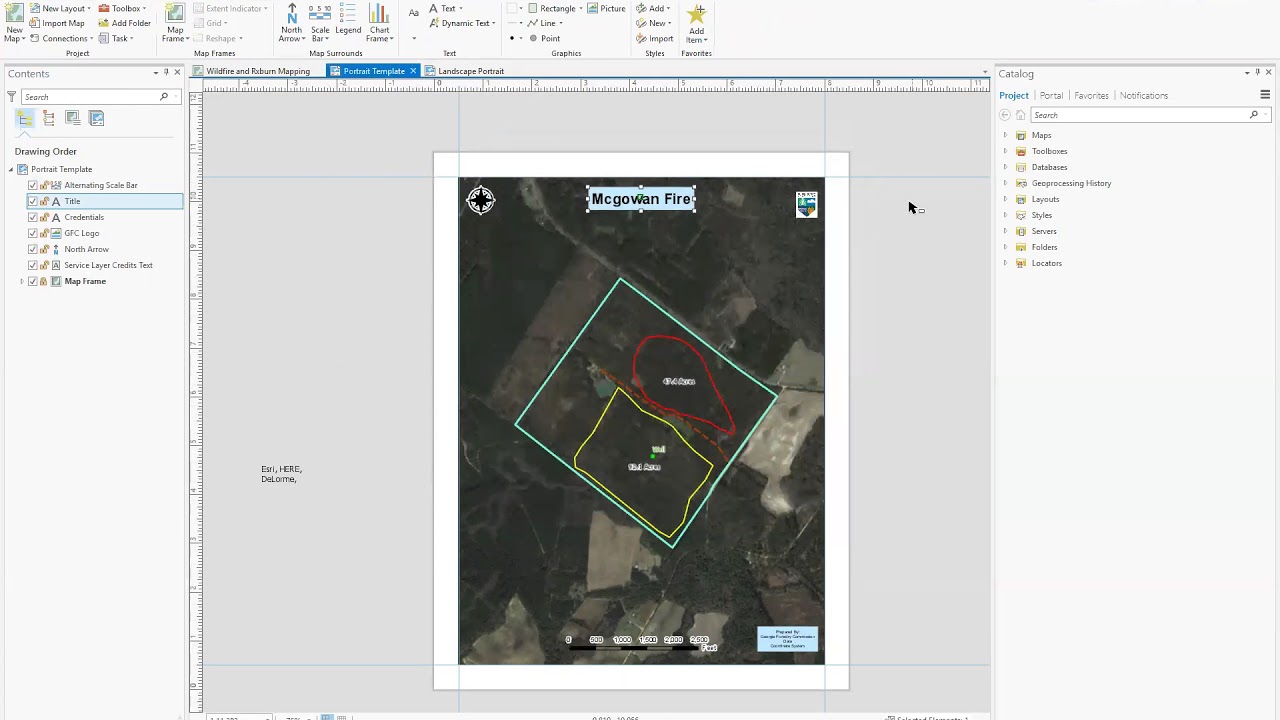
Task: Select the fourth Contents list view icon
Action: [x=96, y=118]
